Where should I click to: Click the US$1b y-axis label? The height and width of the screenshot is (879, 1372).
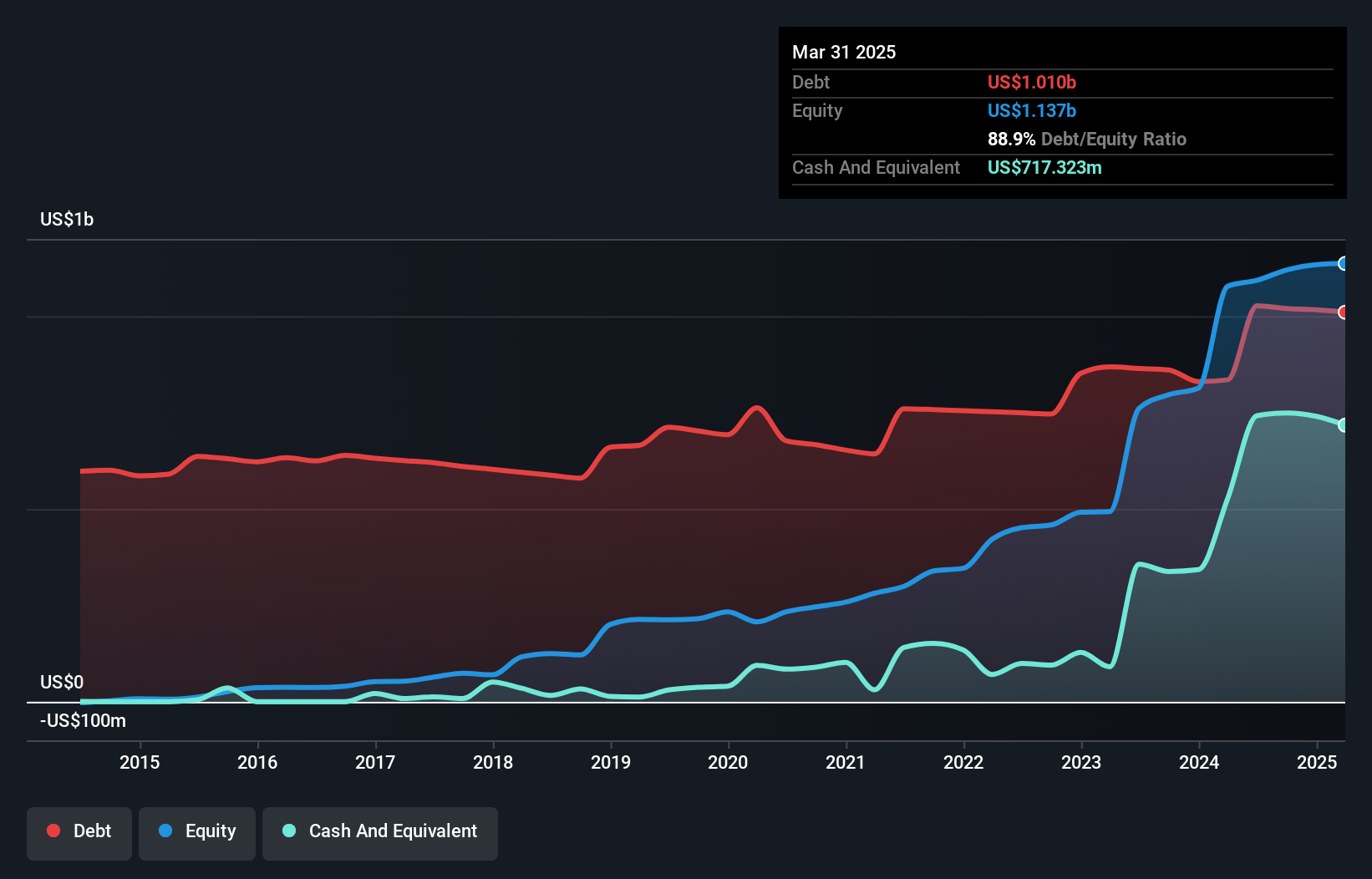click(67, 220)
